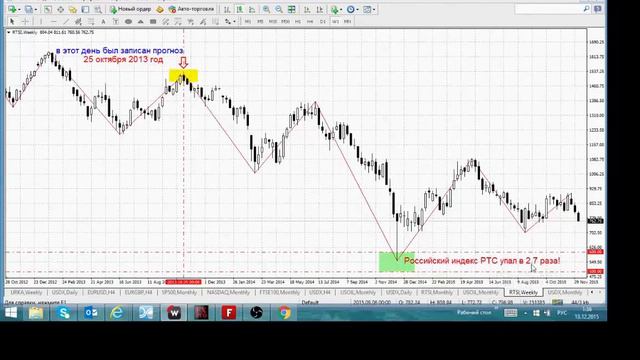640x360 pixels.
Task: Open Skype from the taskbar
Action: point(64,313)
